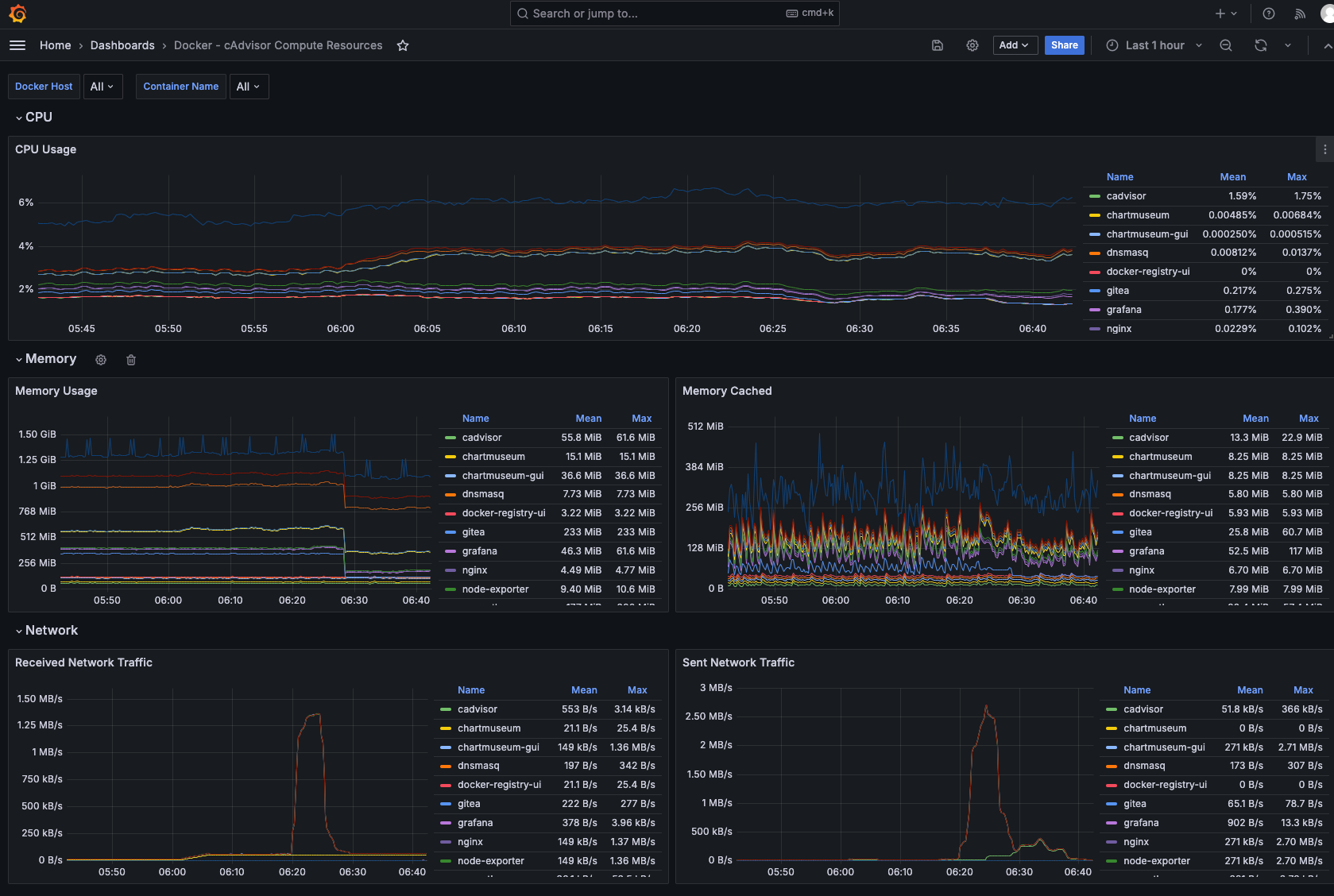Click the Share button
Image resolution: width=1334 pixels, height=896 pixels.
click(x=1065, y=45)
